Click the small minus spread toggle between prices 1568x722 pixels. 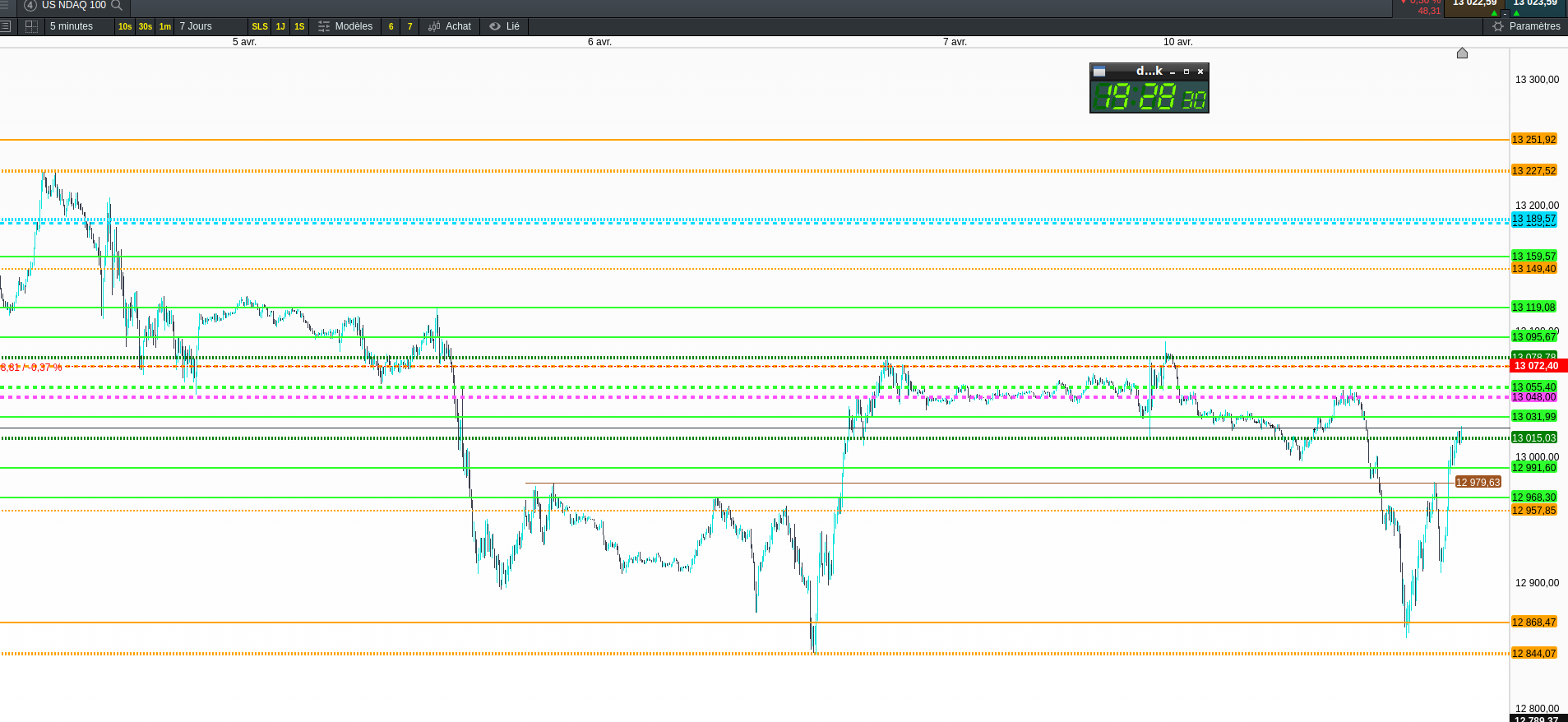(1506, 13)
